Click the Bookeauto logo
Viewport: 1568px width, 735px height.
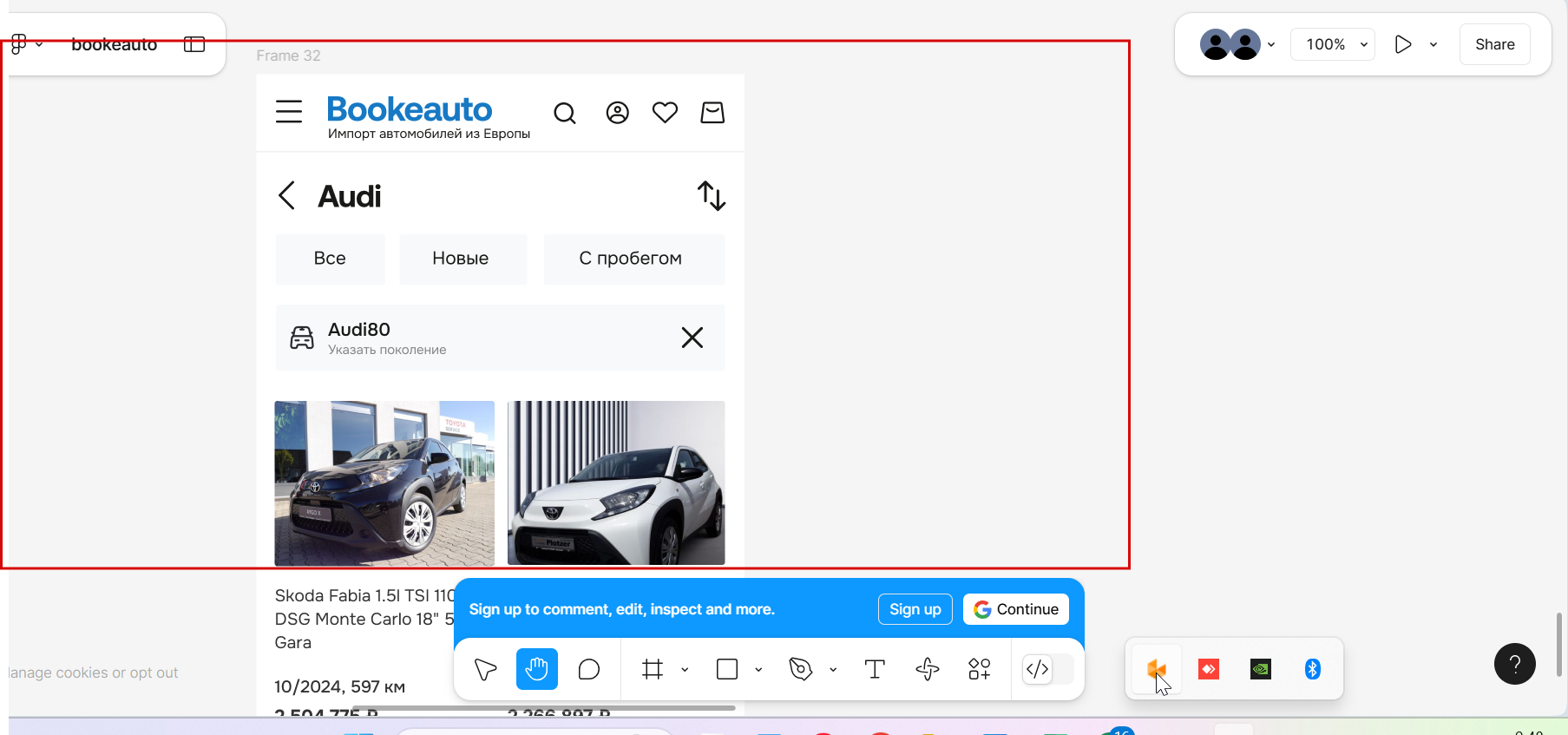[x=410, y=109]
